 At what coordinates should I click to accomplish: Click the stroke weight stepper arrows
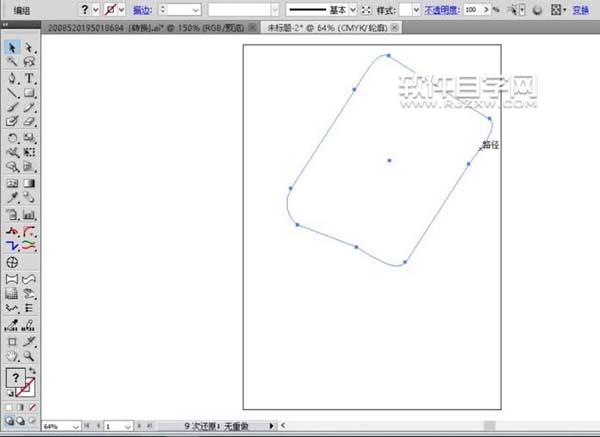(163, 10)
